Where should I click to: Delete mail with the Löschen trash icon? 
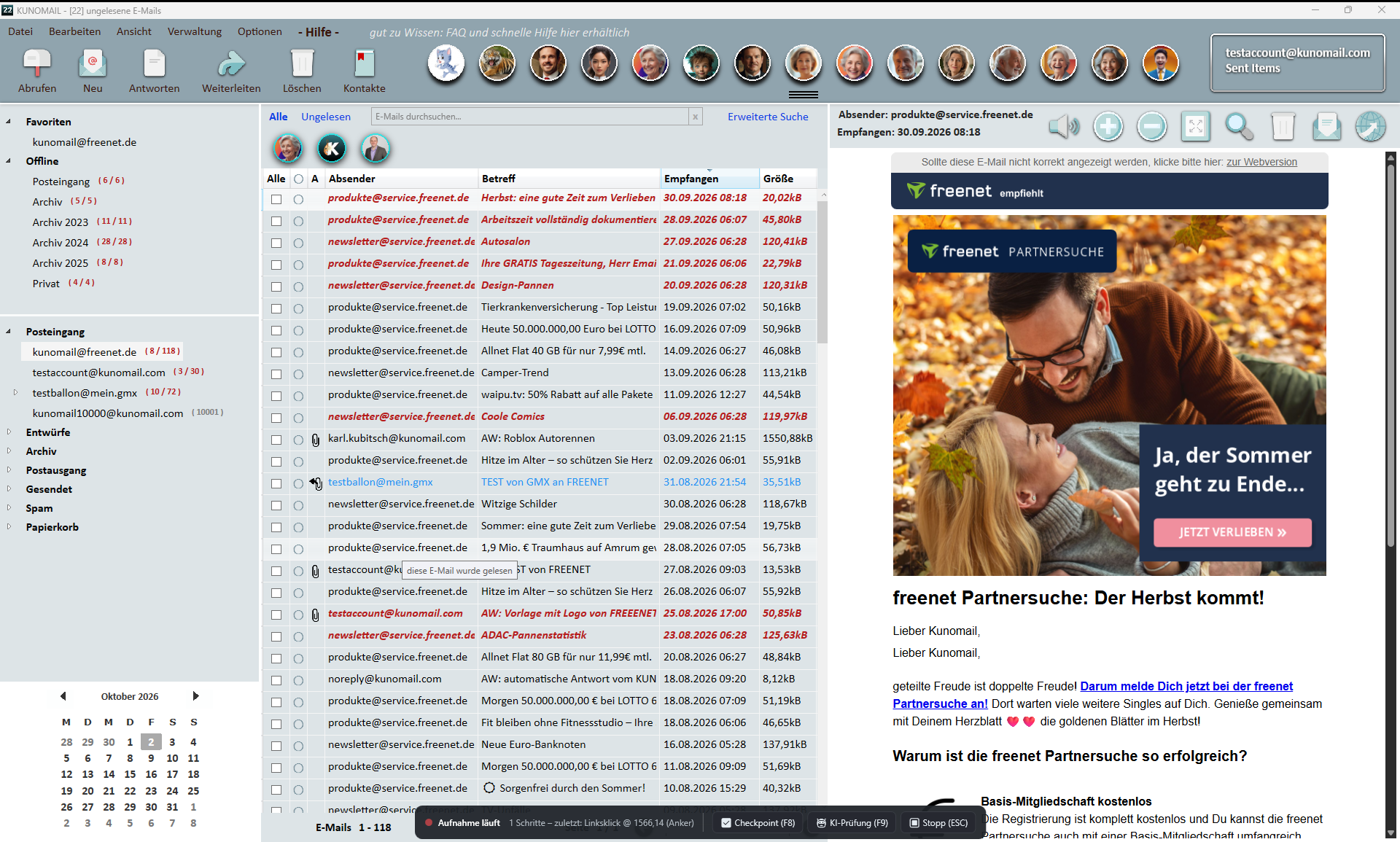[x=302, y=64]
